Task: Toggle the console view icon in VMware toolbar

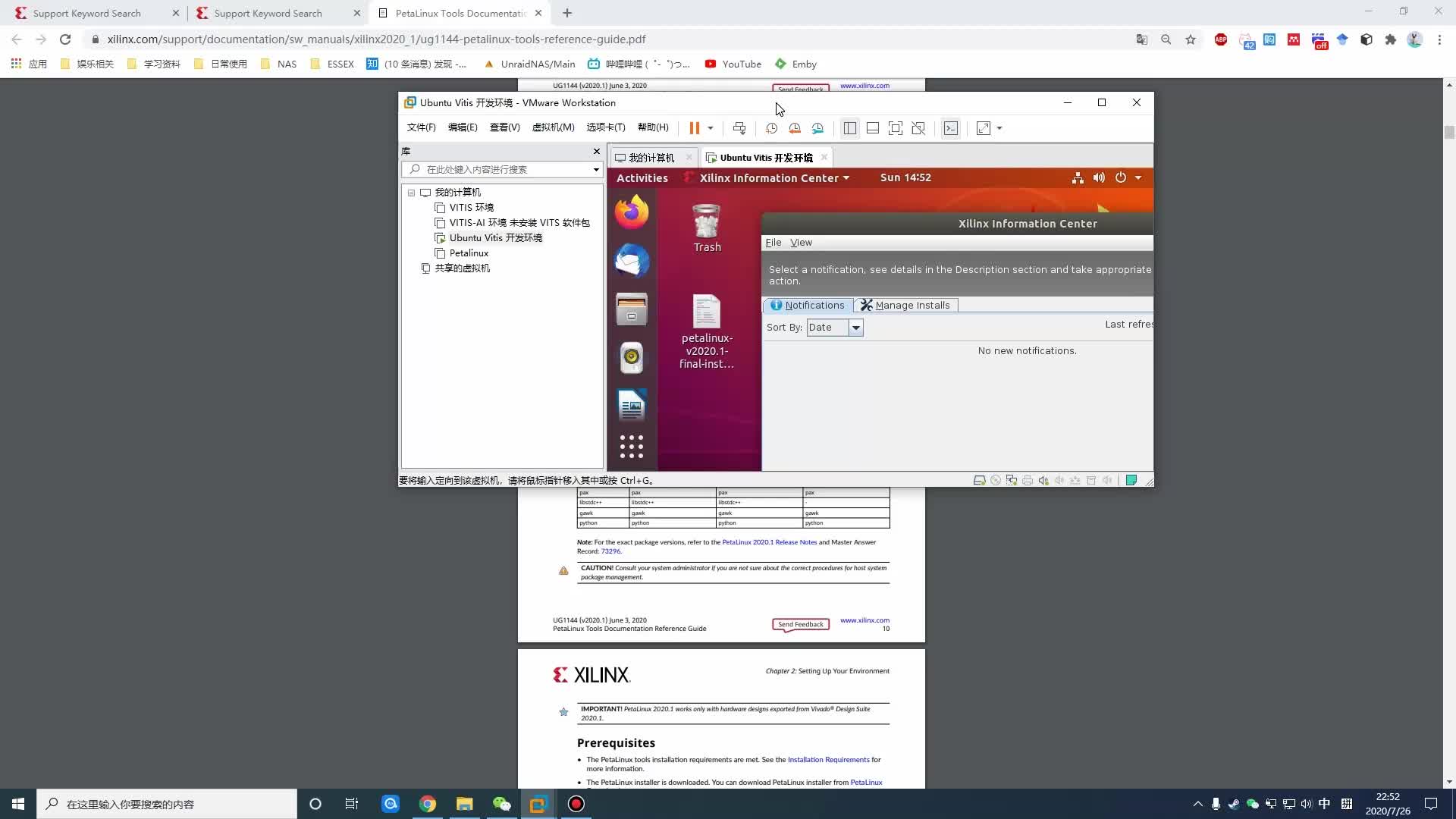Action: 951,128
